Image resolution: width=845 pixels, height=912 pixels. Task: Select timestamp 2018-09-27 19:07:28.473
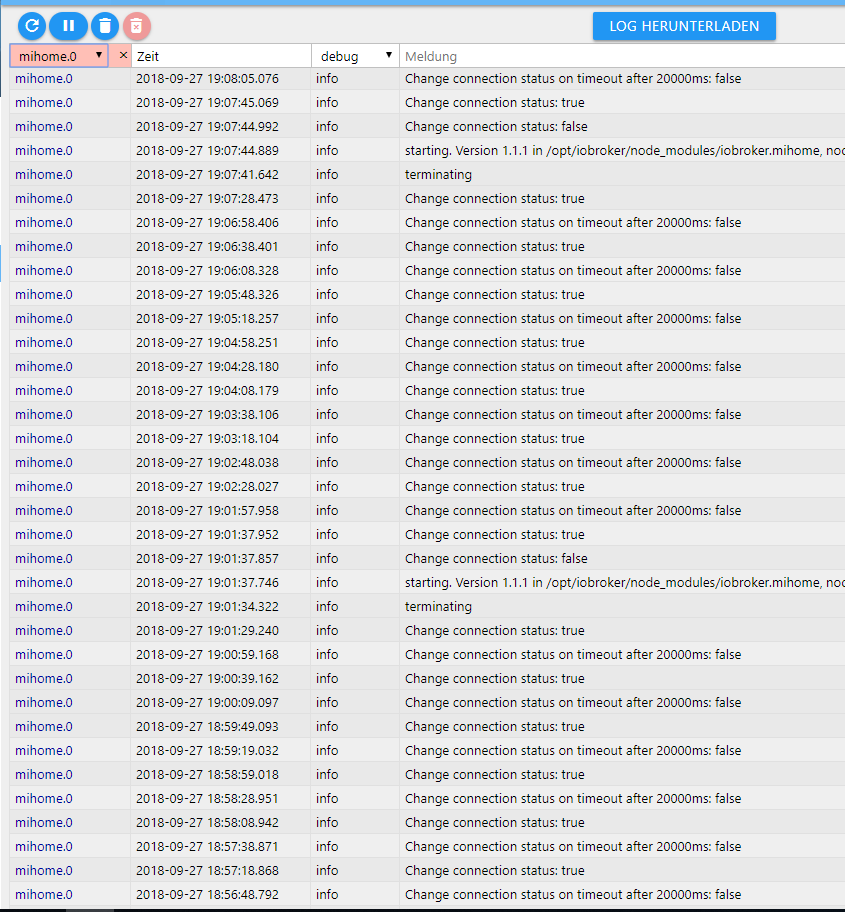(x=207, y=199)
